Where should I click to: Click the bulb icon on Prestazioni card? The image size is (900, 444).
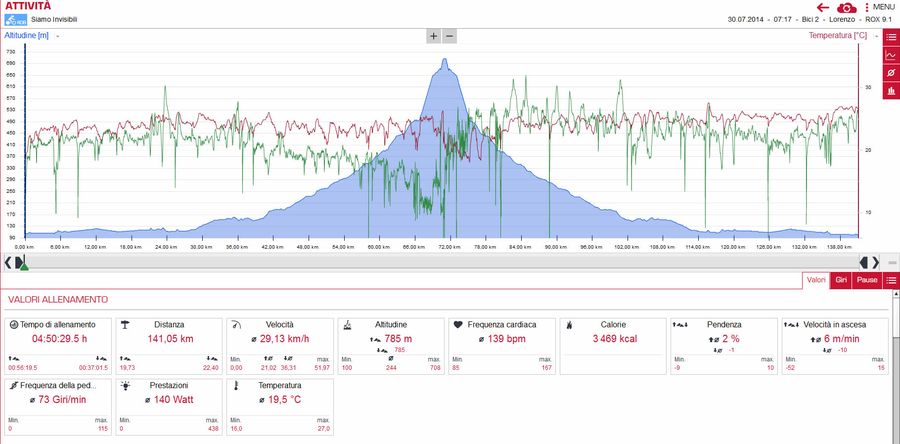(125, 385)
